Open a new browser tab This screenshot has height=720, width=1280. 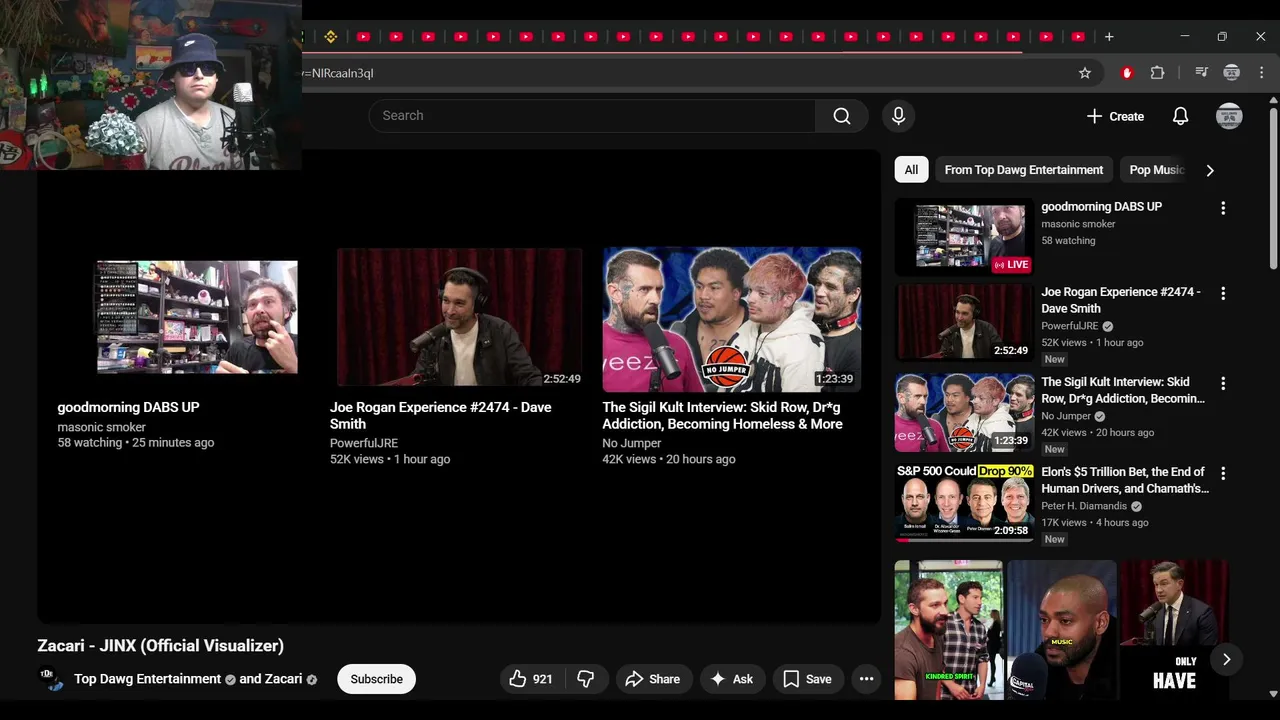(1109, 37)
